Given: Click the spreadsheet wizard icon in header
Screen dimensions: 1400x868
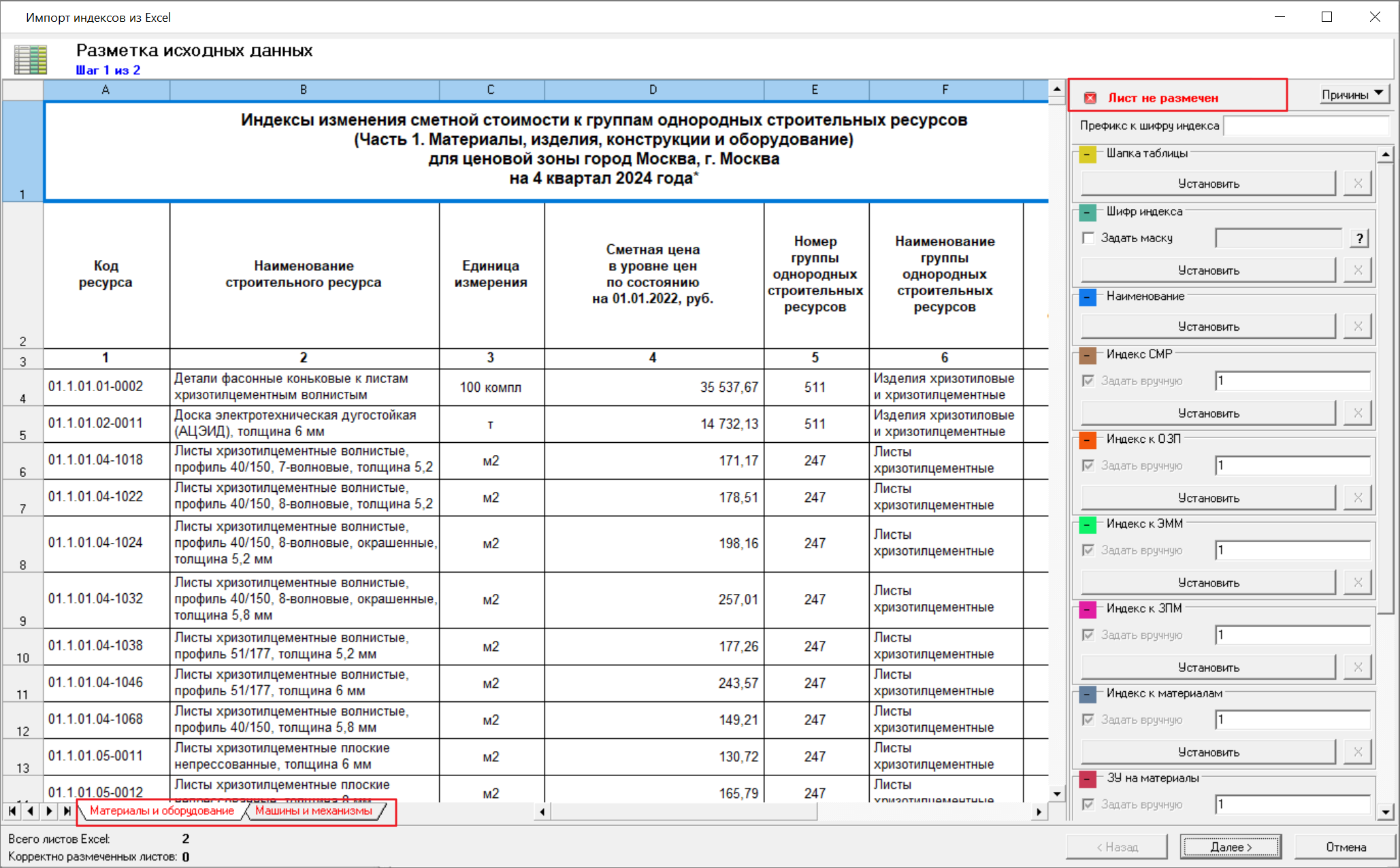Looking at the screenshot, I should (31, 60).
